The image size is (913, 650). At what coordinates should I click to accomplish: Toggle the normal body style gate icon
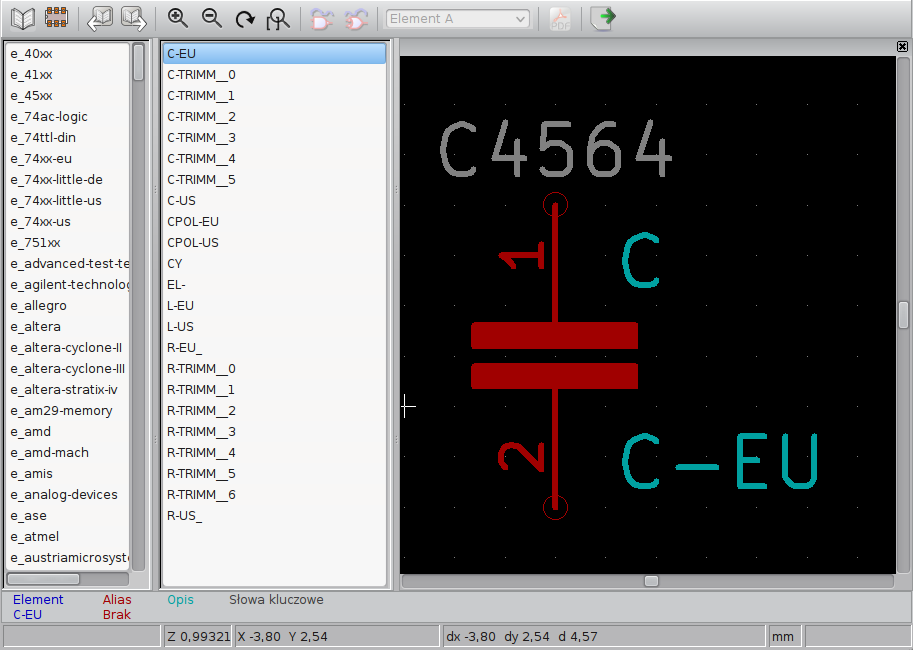tap(322, 18)
